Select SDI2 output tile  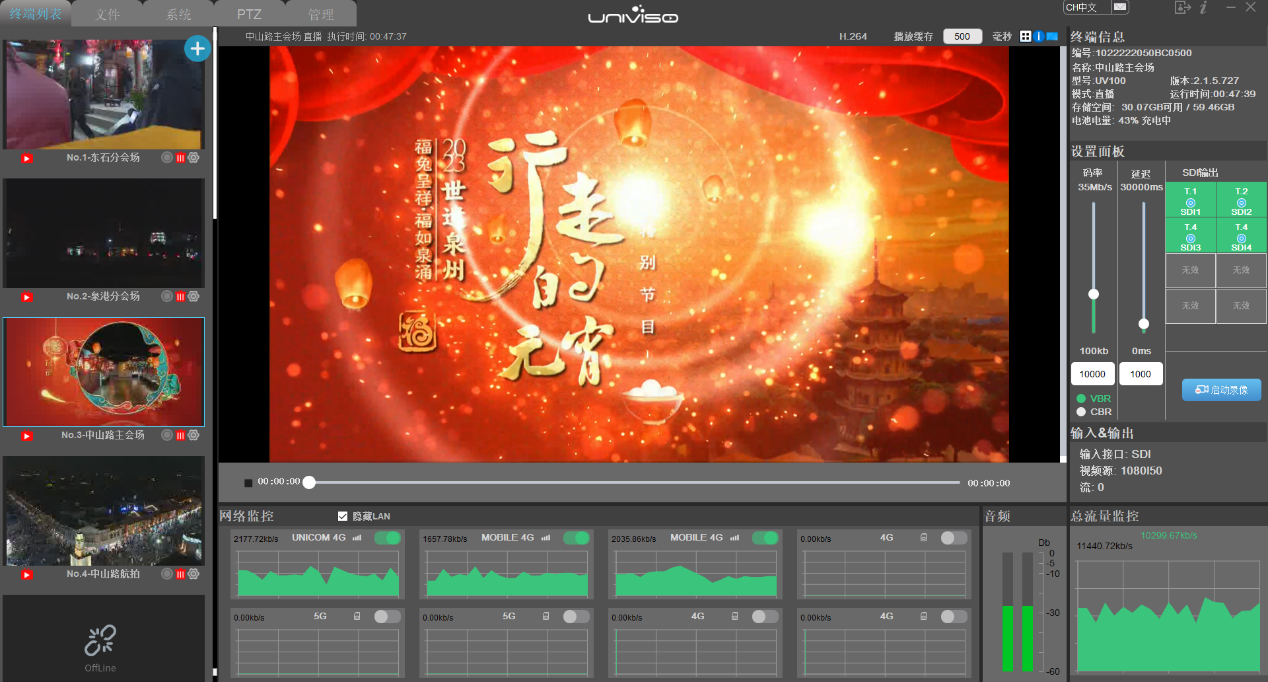pos(1241,200)
